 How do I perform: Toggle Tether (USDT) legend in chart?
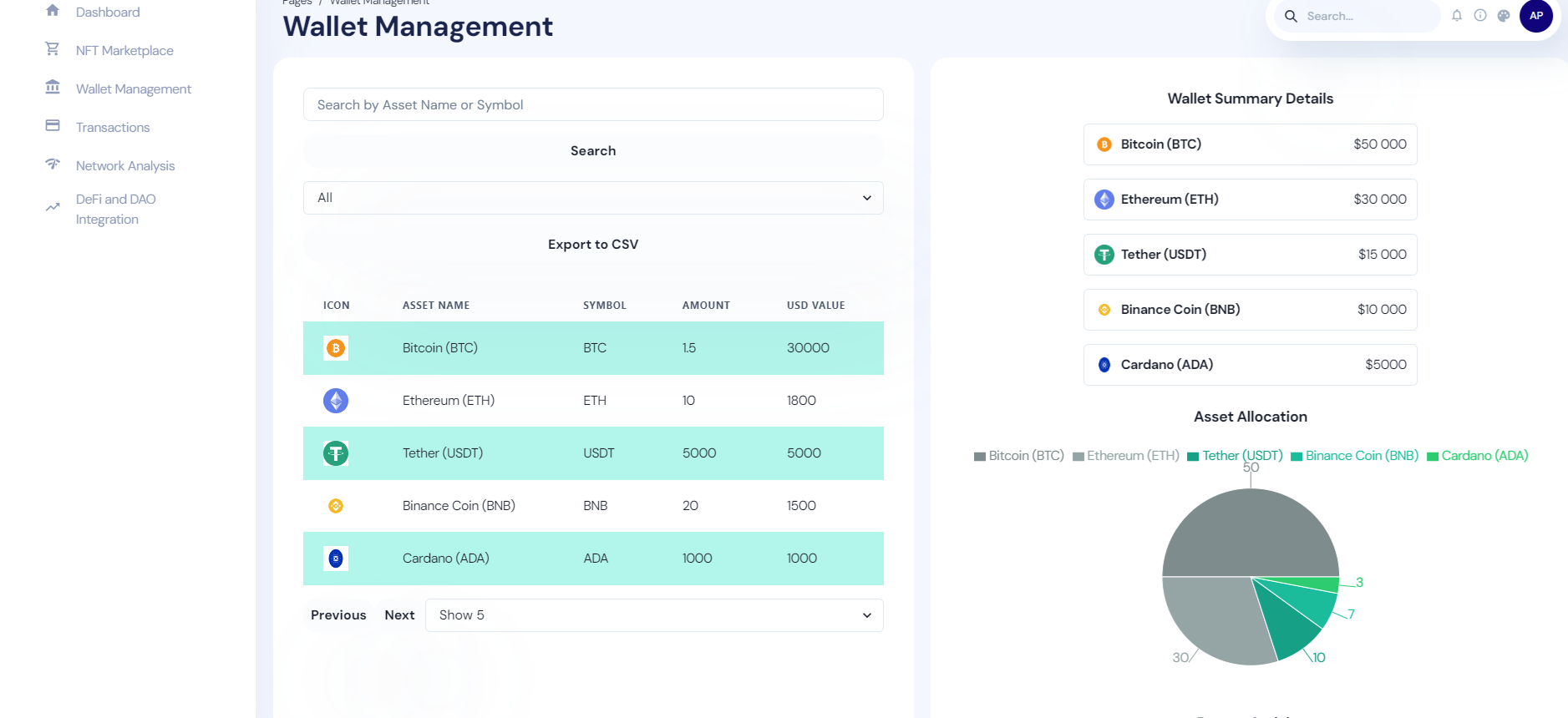[1235, 456]
